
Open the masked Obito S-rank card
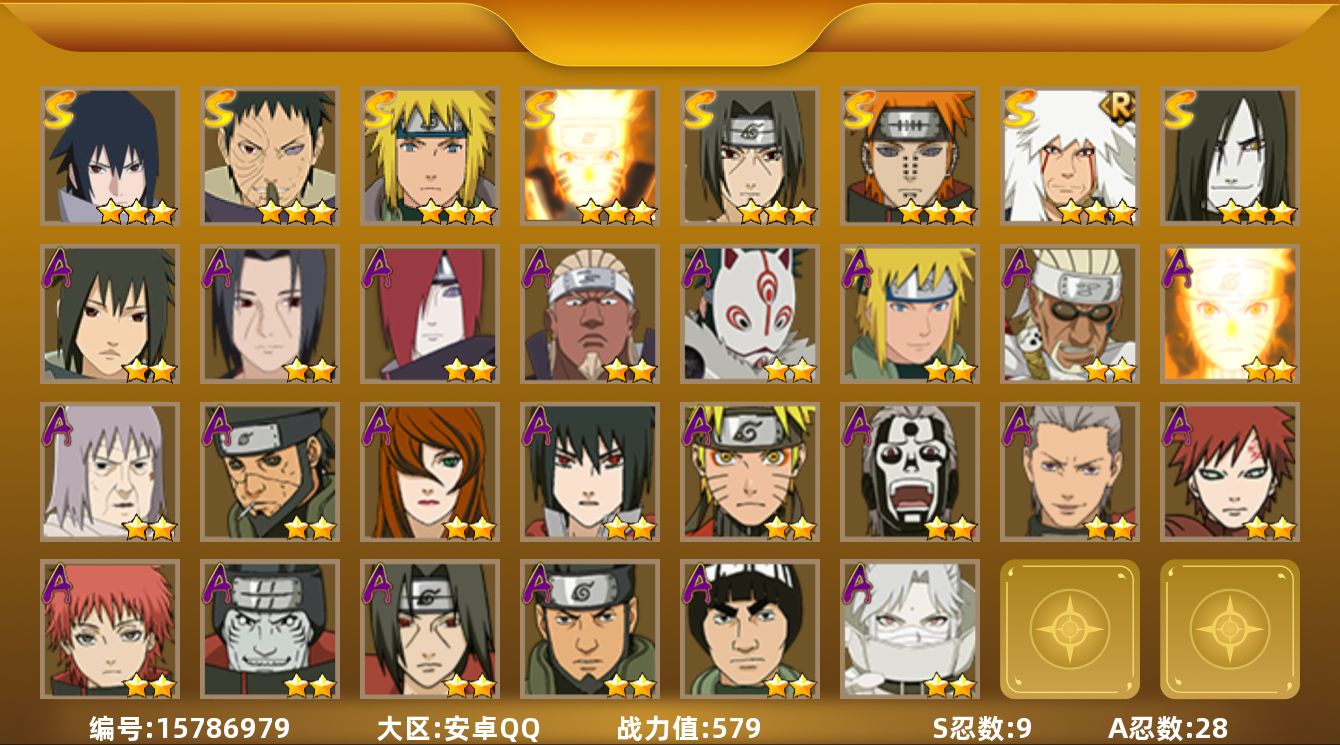point(269,156)
